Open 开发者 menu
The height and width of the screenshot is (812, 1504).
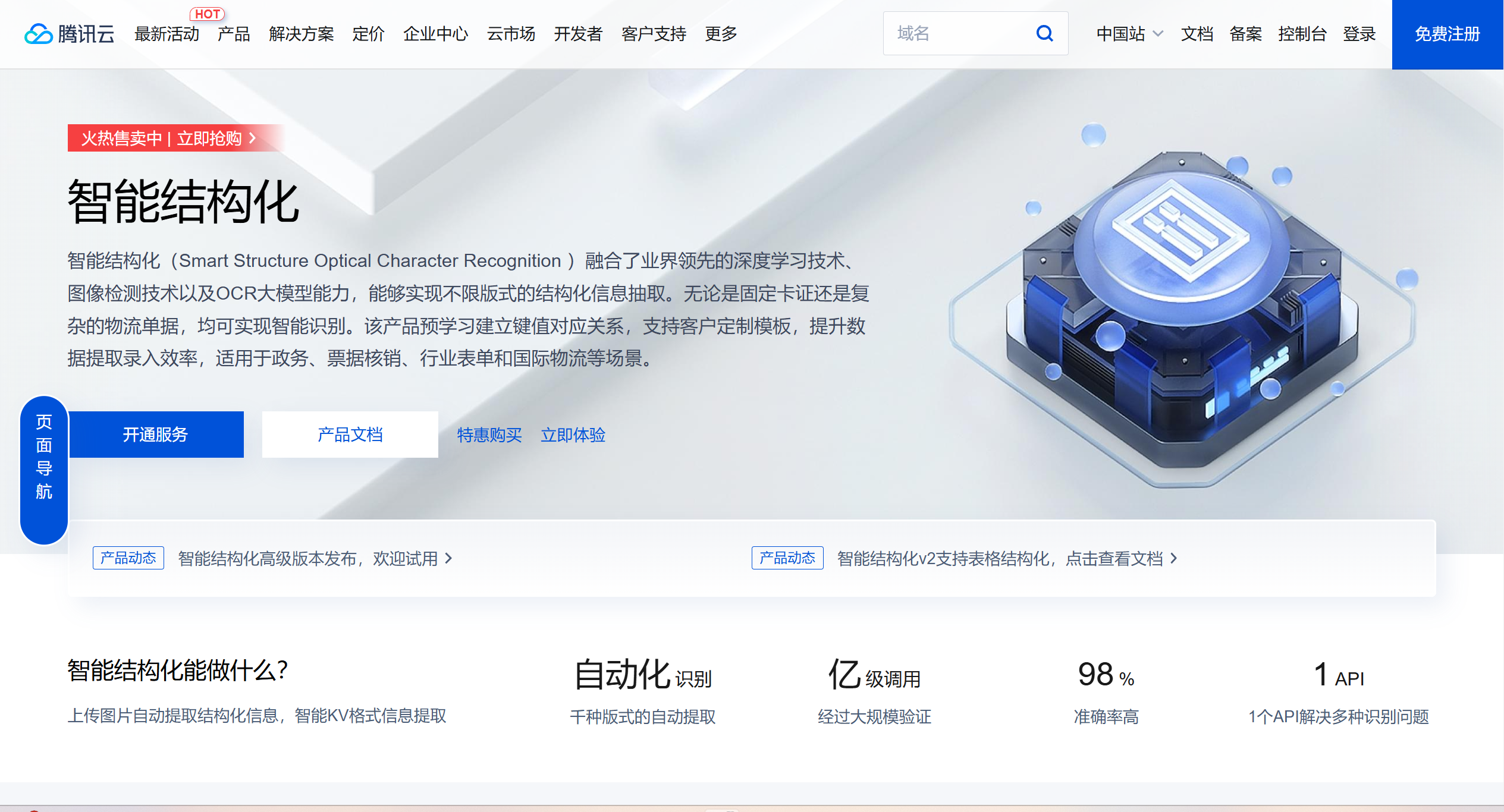tap(578, 34)
